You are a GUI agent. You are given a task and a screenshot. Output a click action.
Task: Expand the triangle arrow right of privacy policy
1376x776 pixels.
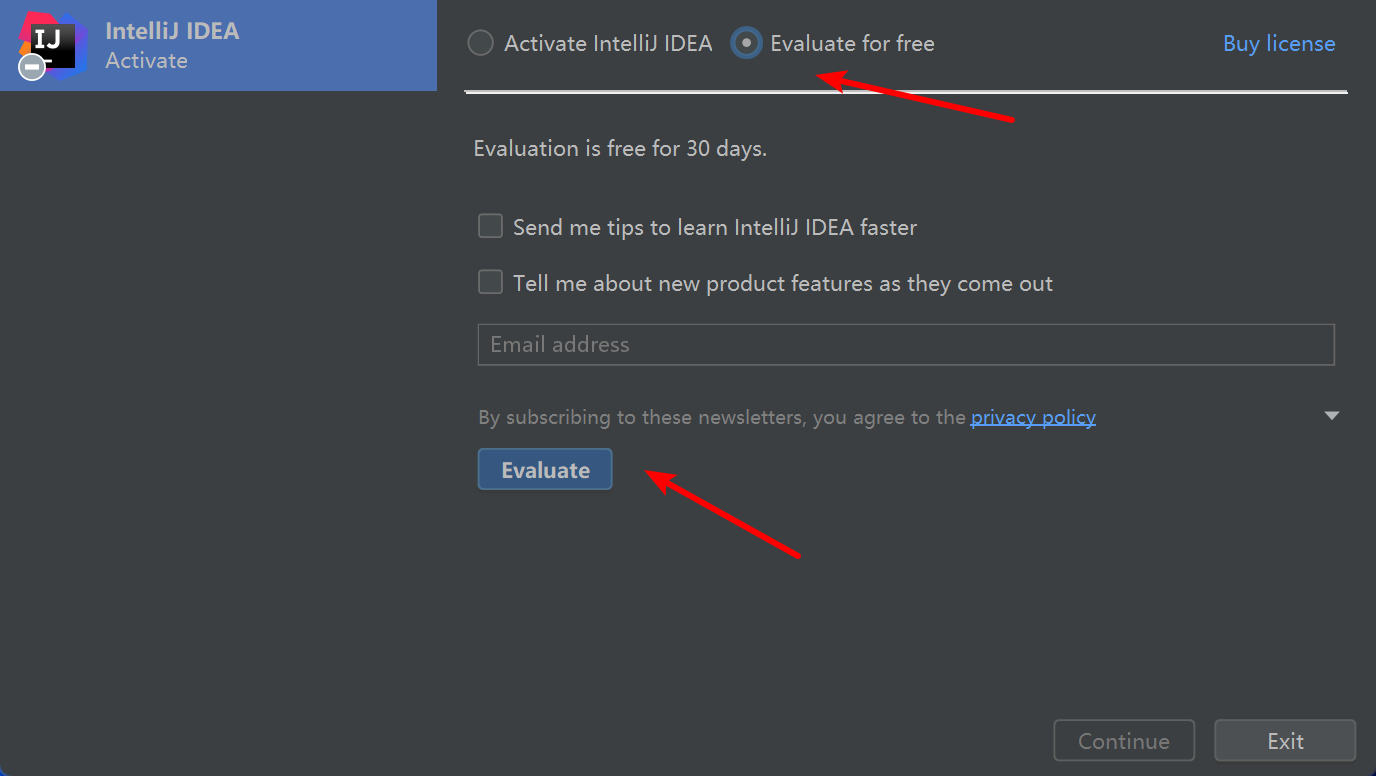[x=1331, y=416]
